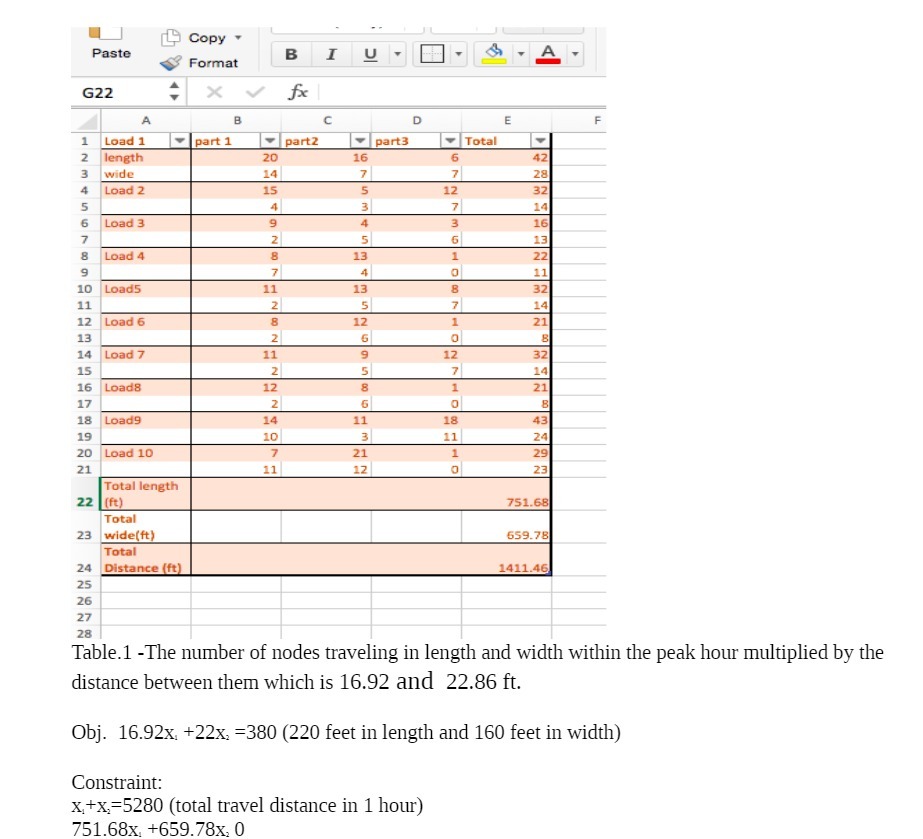Click the Load 3 cell
This screenshot has height=839, width=923.
(146, 223)
